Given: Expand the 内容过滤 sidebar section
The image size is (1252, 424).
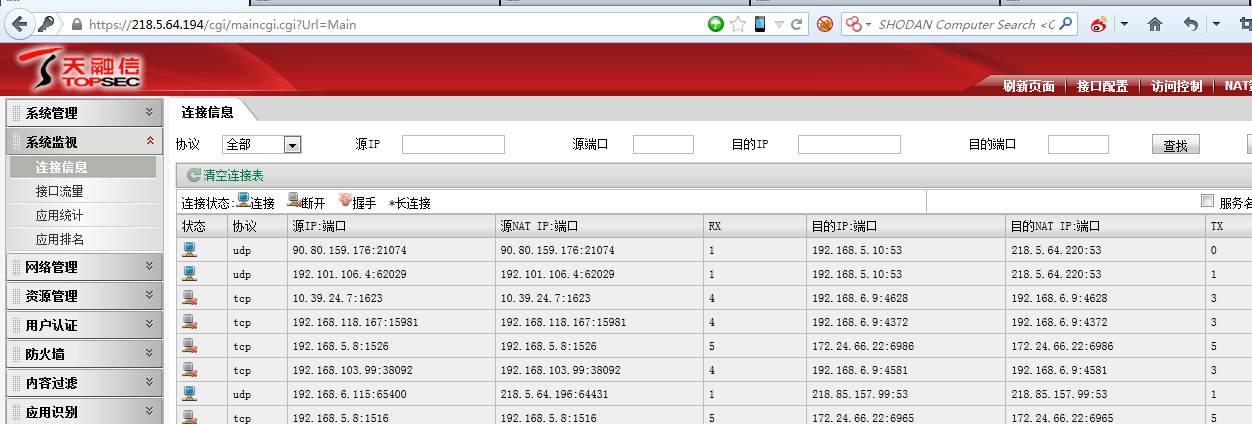Looking at the screenshot, I should coord(83,382).
